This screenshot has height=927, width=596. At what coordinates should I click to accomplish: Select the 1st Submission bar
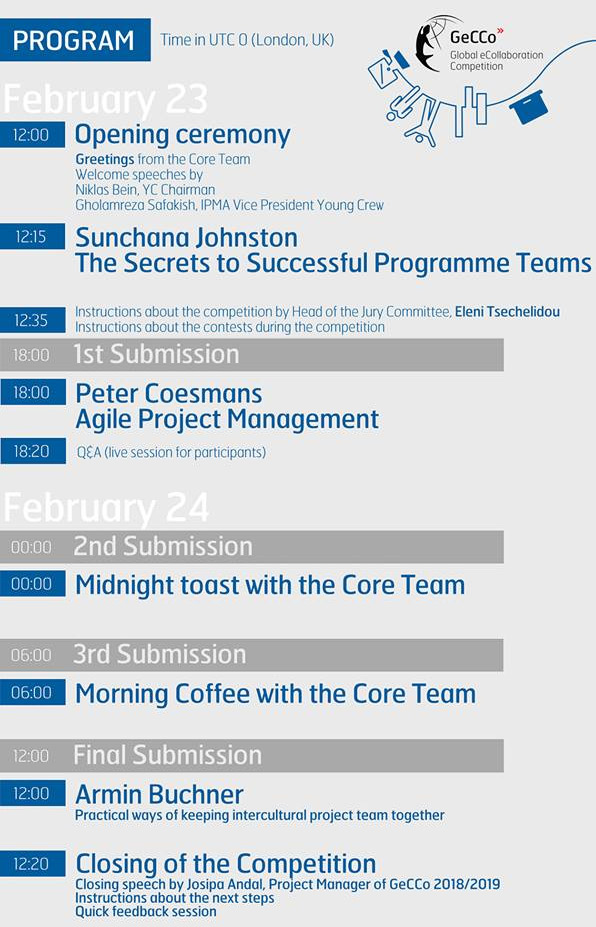click(x=252, y=355)
